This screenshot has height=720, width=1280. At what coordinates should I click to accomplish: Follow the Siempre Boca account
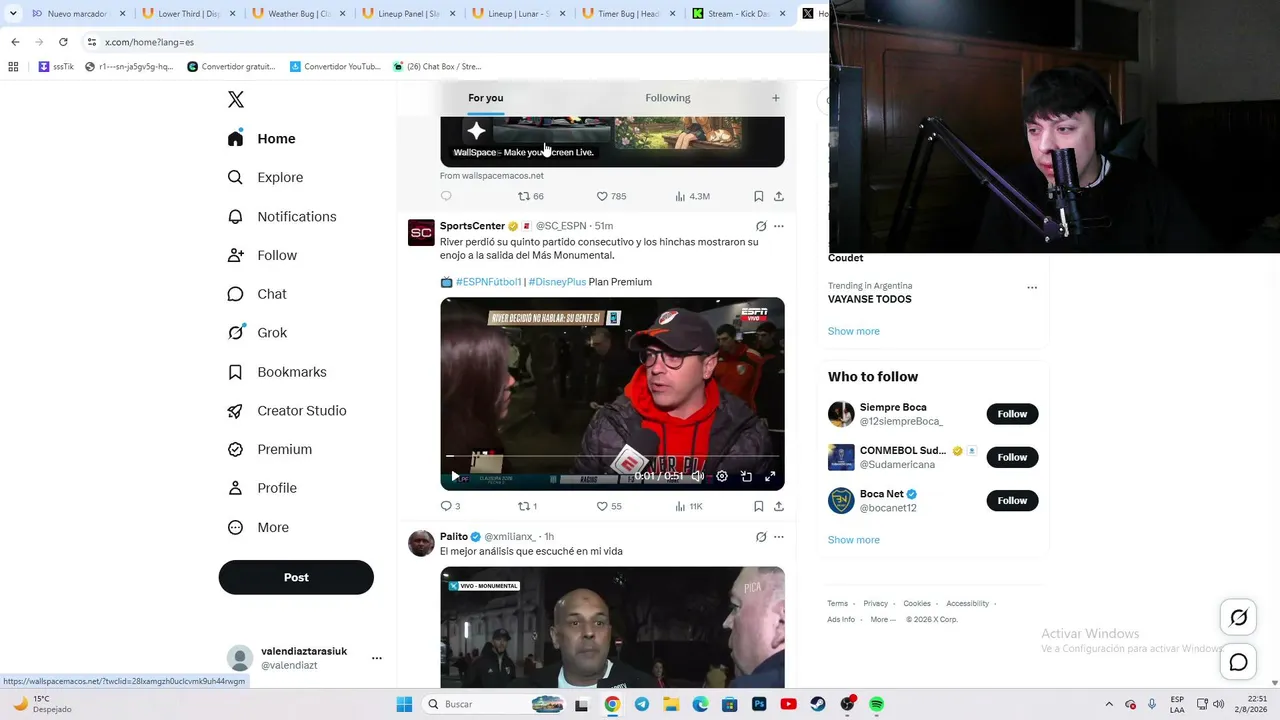[x=1012, y=414]
